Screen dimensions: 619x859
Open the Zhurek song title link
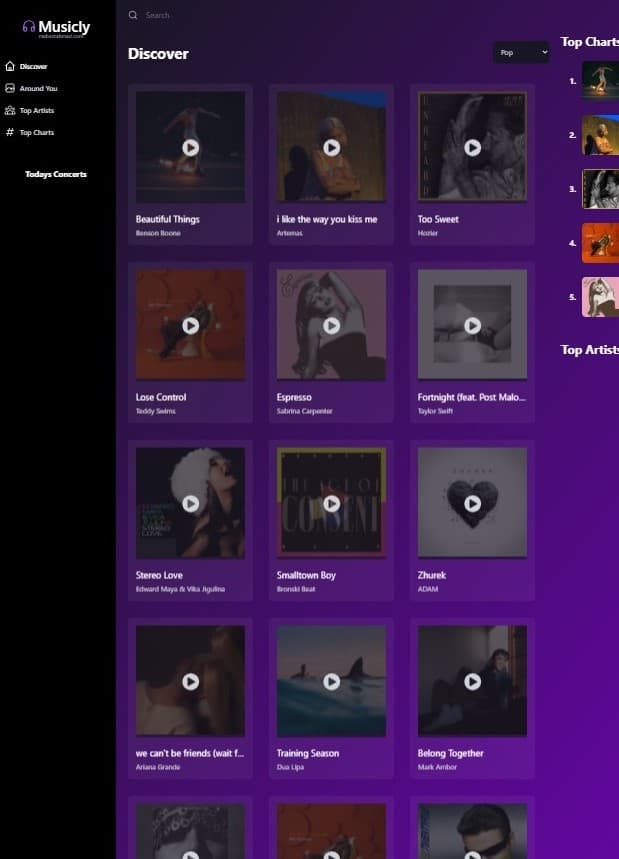[432, 575]
